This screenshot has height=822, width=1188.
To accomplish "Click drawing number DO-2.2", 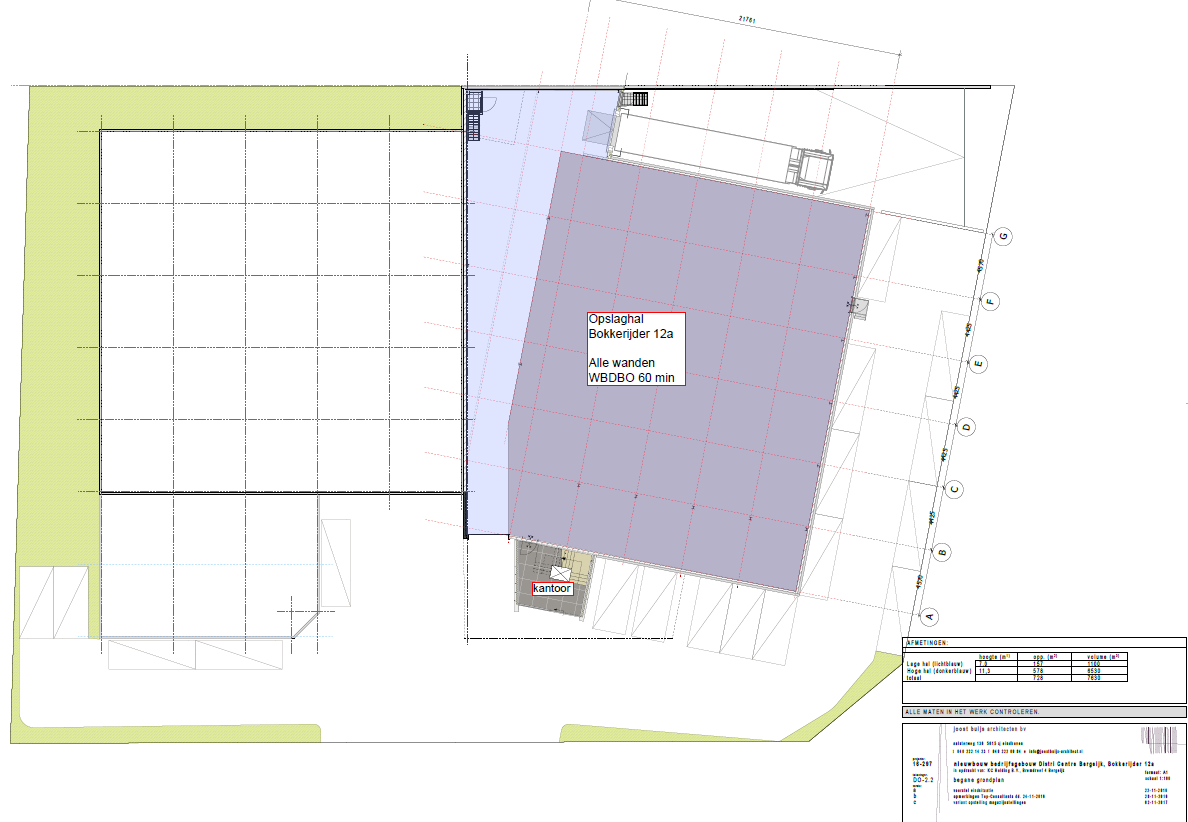I will point(922,780).
